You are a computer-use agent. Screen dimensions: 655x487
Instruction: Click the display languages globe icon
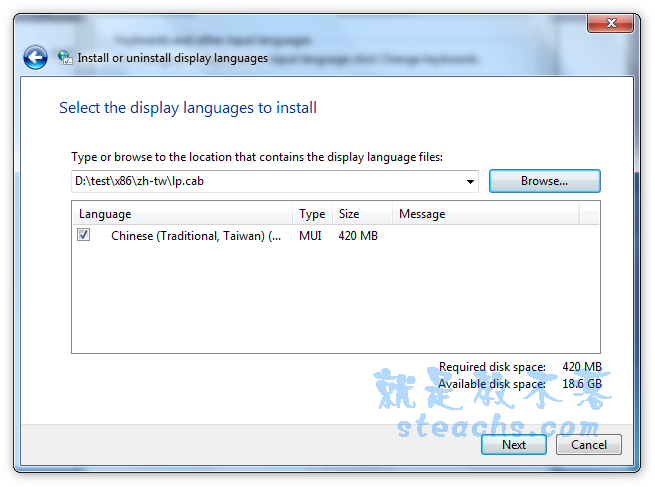[65, 58]
